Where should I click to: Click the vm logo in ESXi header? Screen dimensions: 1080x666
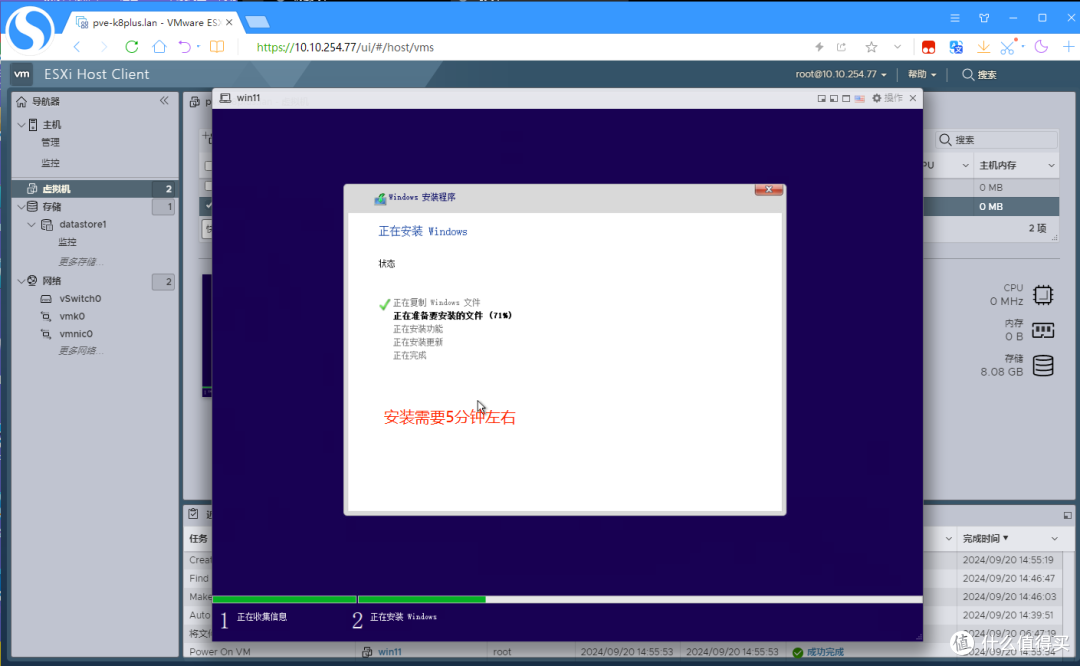(22, 74)
